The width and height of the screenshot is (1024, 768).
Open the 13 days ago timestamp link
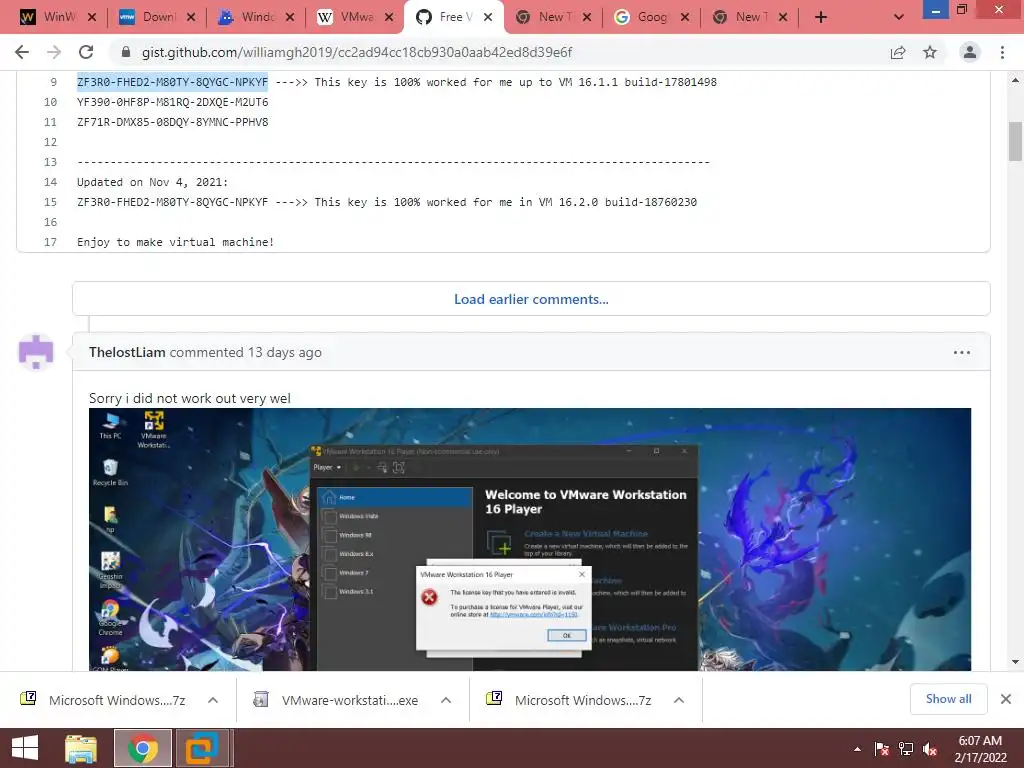284,352
